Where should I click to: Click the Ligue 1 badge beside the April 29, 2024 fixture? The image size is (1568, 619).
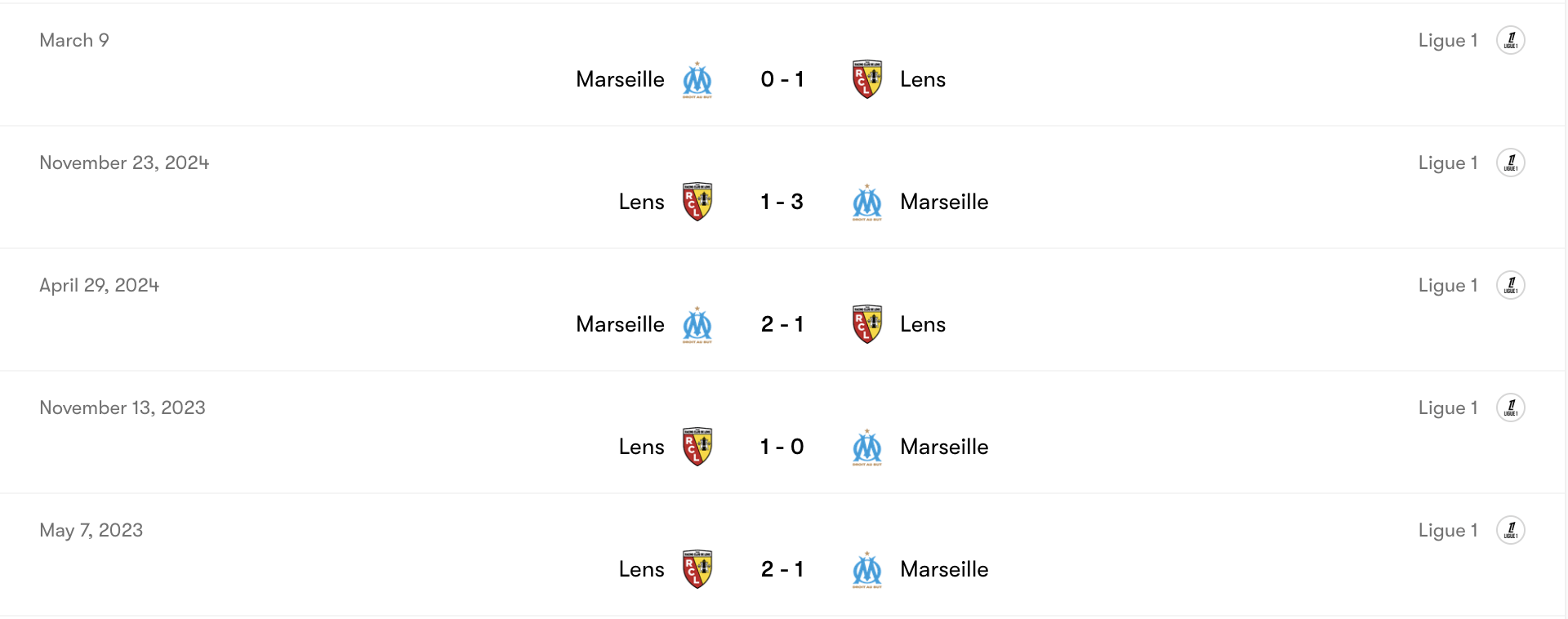pyautogui.click(x=1512, y=285)
